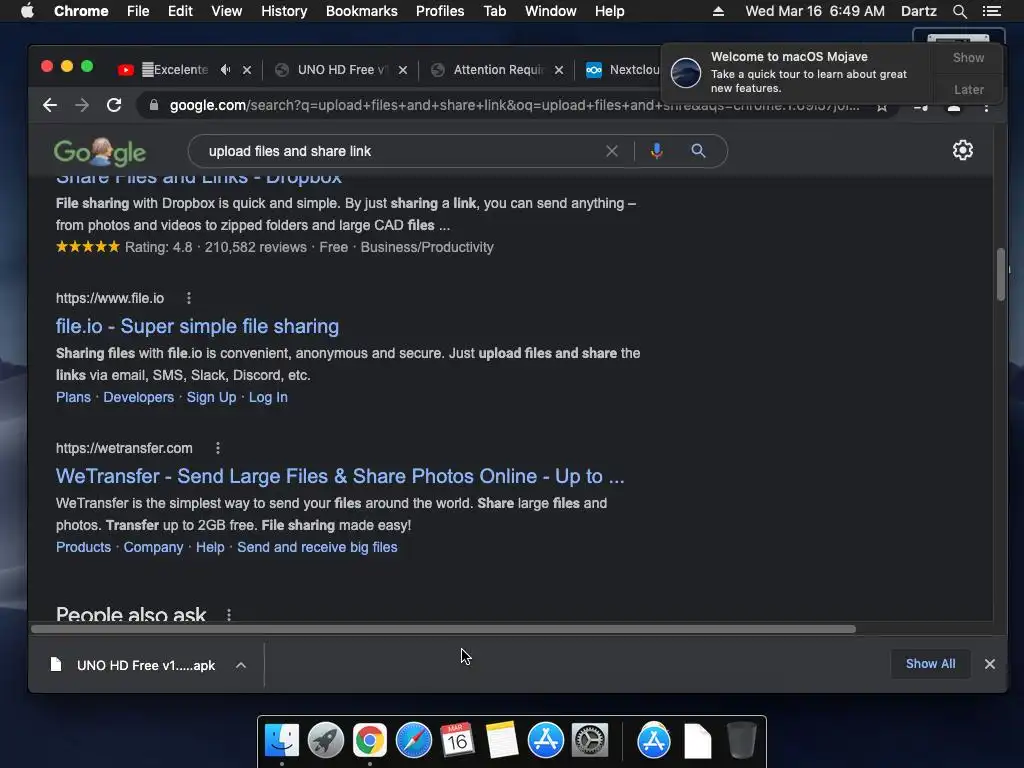Open more options for wetransfer.com result
The image size is (1024, 768).
click(217, 448)
